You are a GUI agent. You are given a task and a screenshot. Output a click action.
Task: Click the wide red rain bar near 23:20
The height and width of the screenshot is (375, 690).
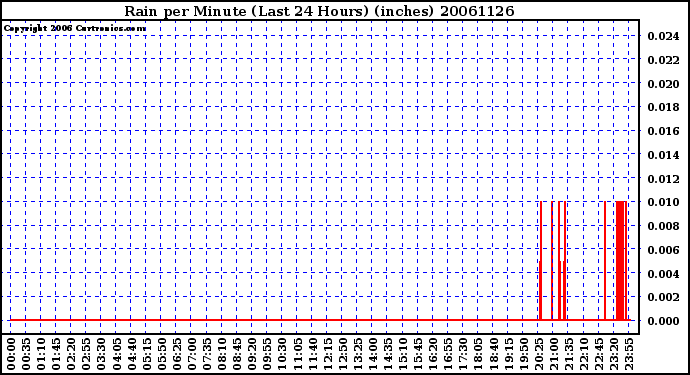point(620,261)
